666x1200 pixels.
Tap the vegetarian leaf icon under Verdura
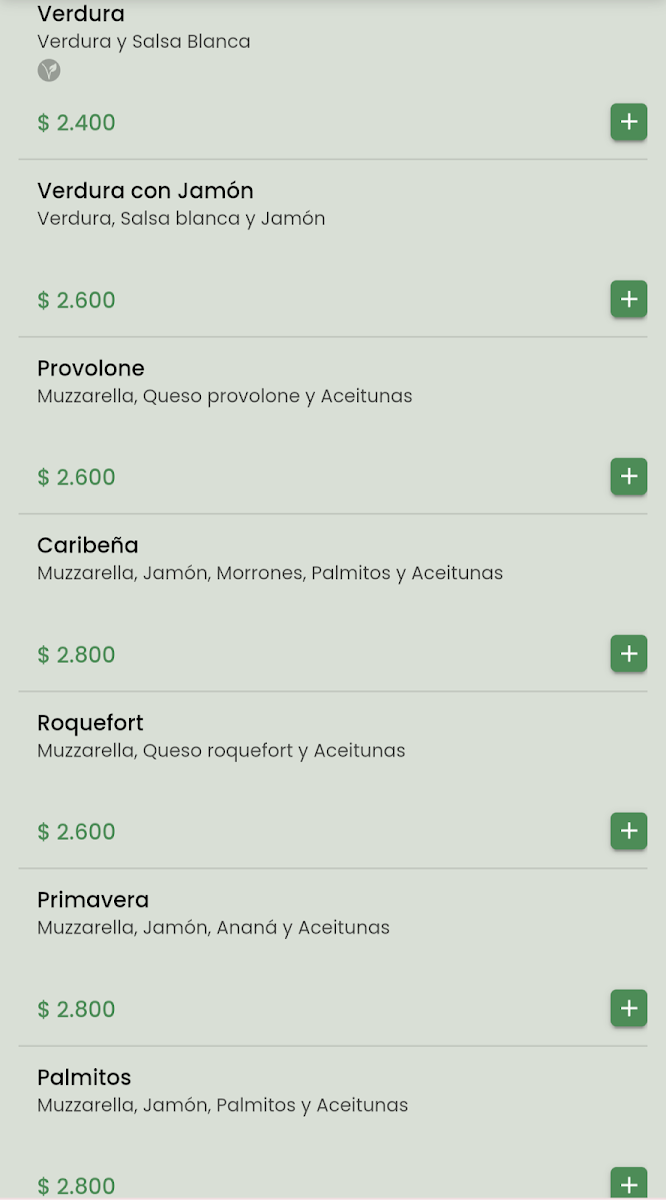point(49,70)
